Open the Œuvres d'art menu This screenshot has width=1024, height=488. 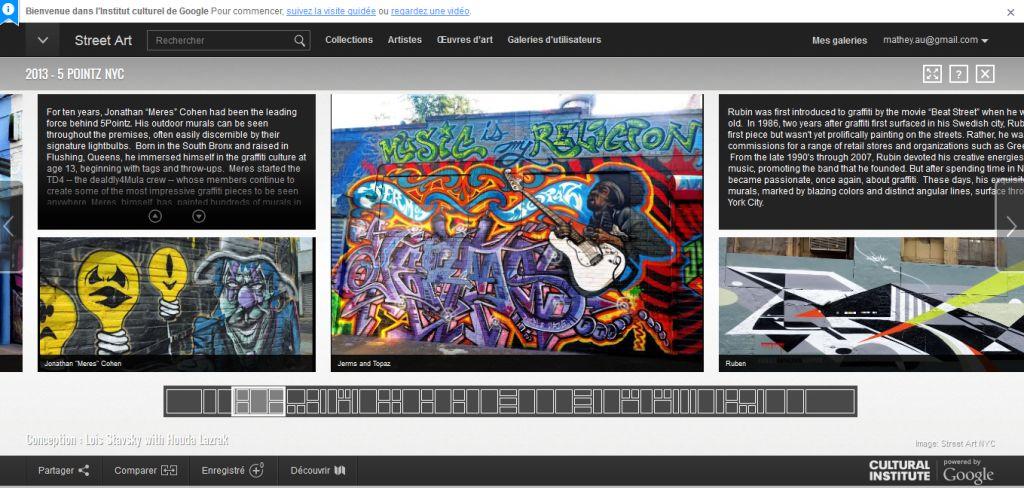(465, 40)
